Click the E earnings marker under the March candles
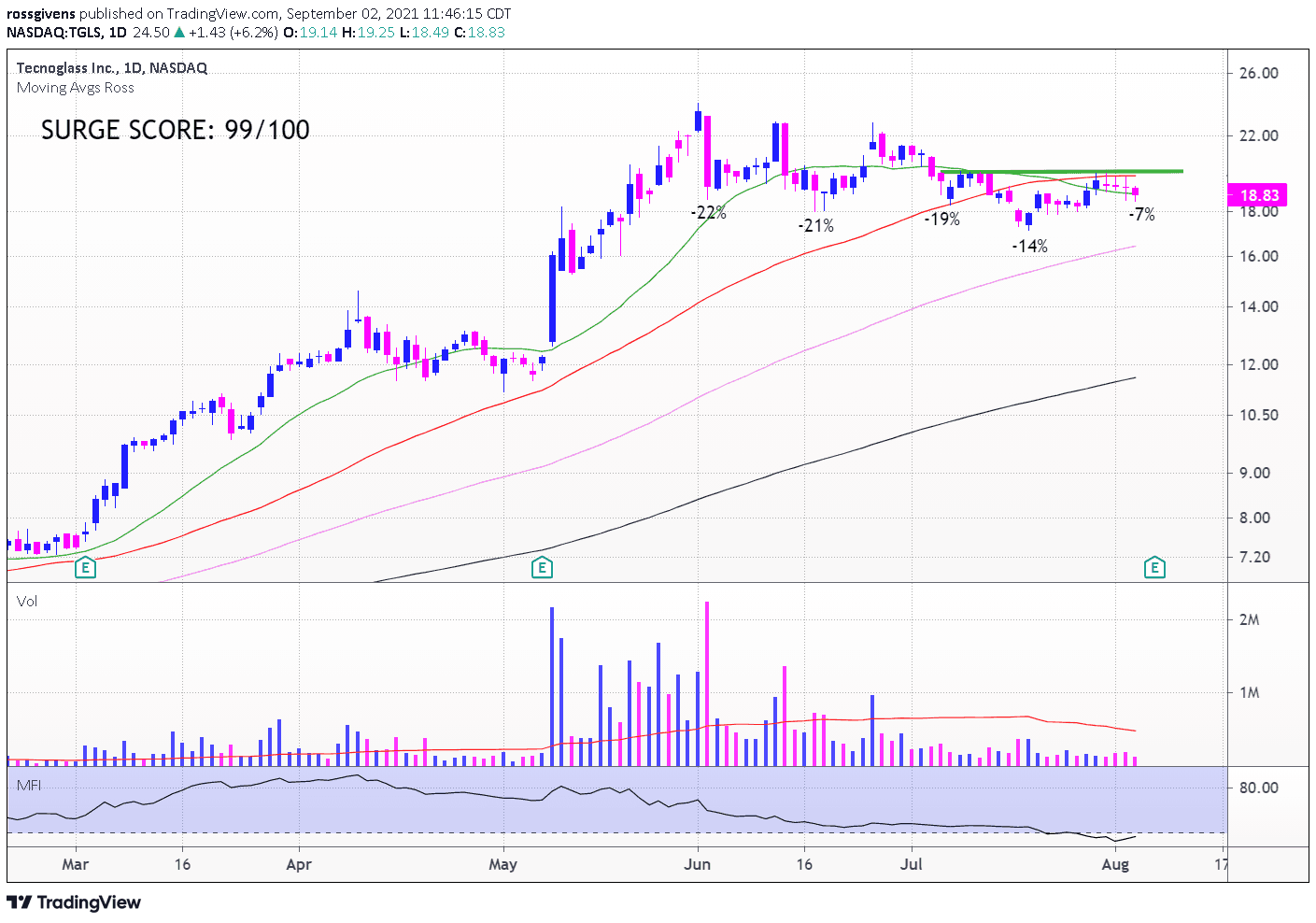The height and width of the screenshot is (923, 1316). click(x=85, y=567)
